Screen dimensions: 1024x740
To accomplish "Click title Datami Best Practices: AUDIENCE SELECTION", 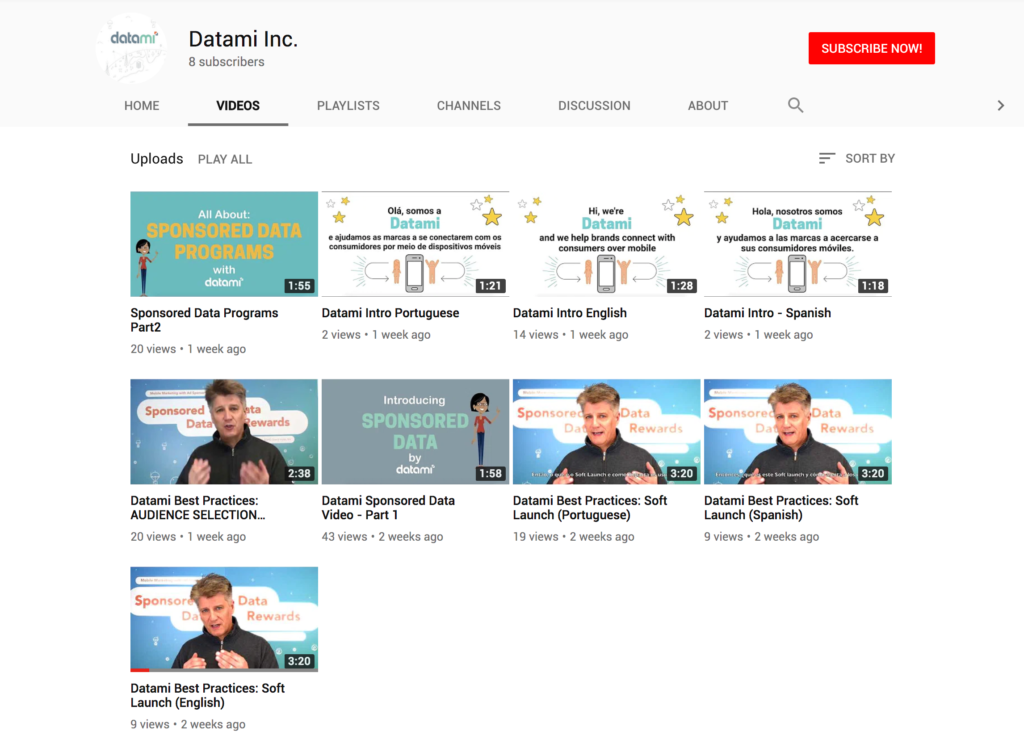I will 198,507.
